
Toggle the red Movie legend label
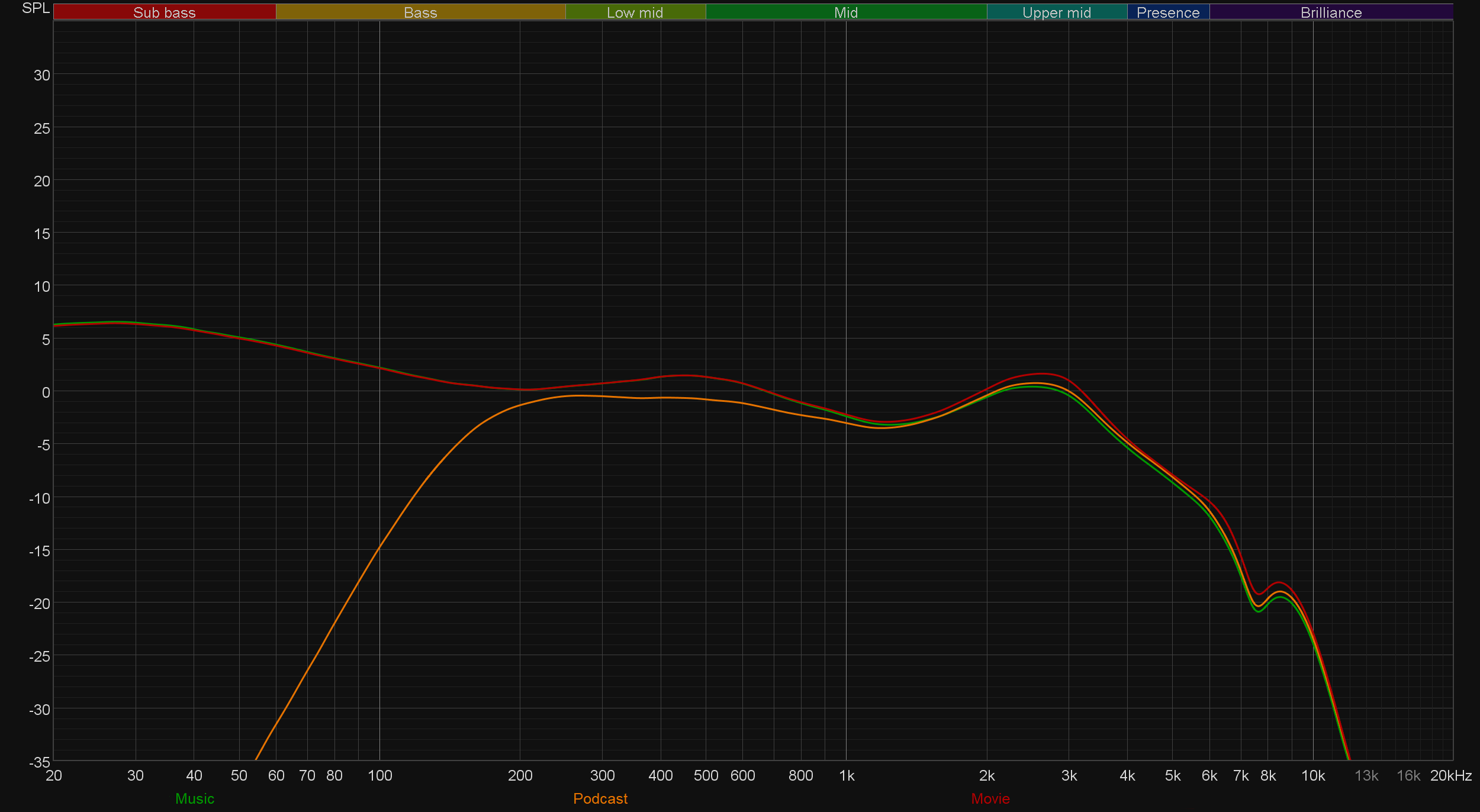990,798
